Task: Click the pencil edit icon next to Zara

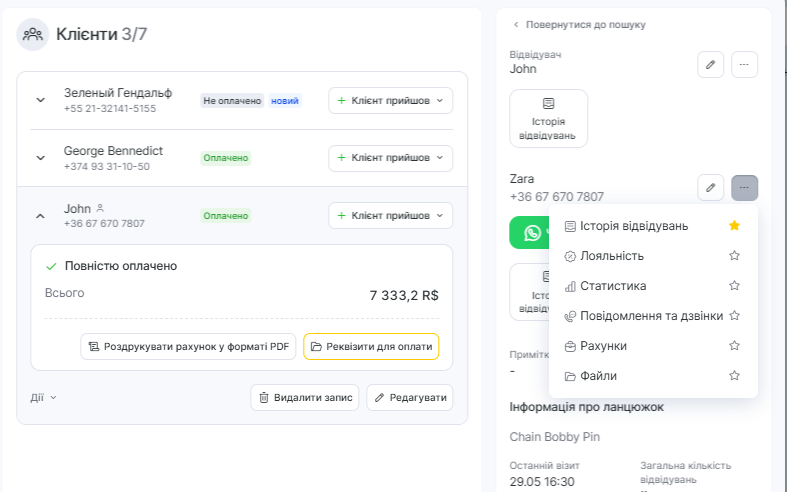Action: 710,188
